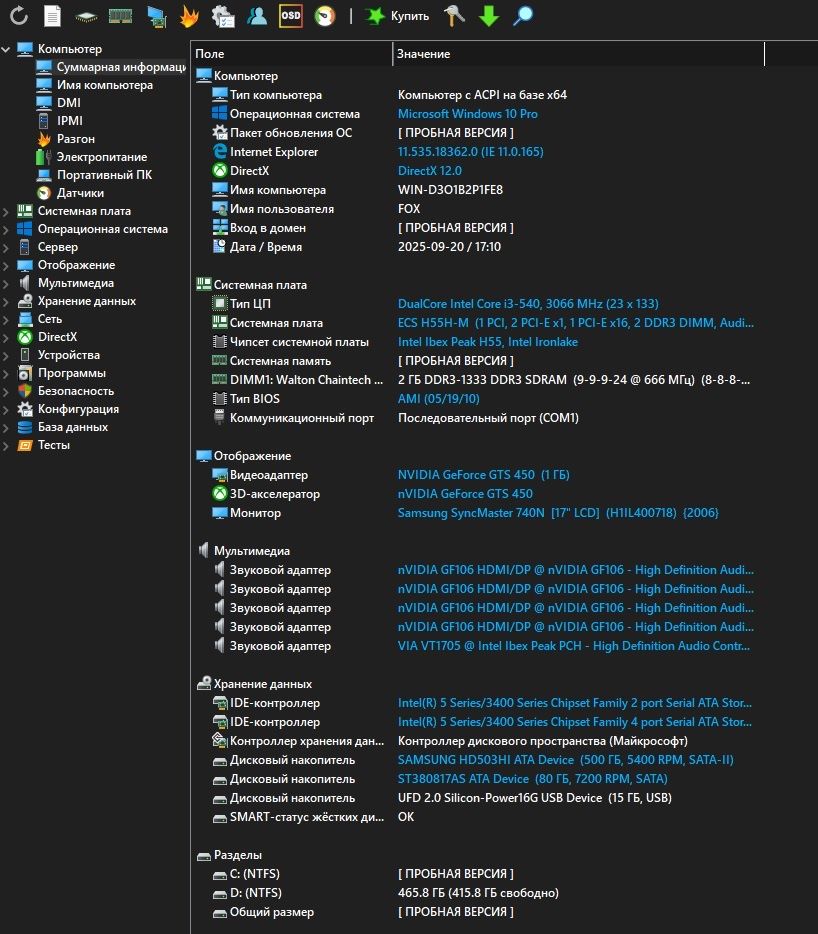Click the ECS H55H-M motherboard link

click(576, 323)
